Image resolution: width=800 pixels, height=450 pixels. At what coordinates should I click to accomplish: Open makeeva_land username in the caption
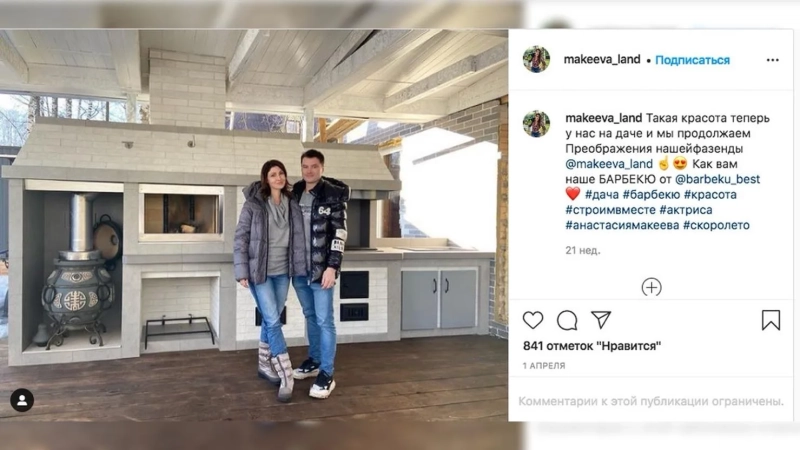(x=604, y=118)
